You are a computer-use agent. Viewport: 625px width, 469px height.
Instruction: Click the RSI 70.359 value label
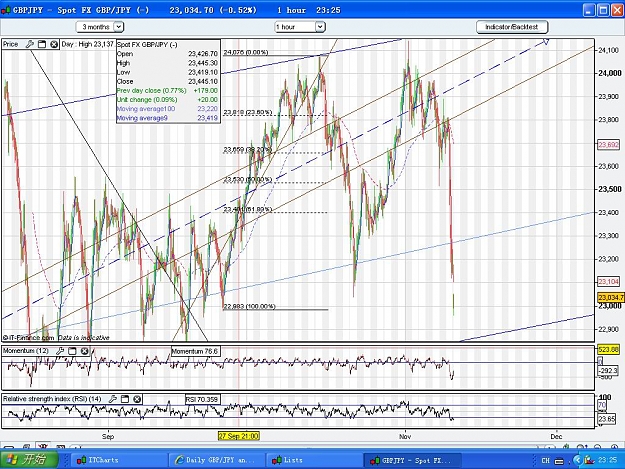[x=202, y=399]
